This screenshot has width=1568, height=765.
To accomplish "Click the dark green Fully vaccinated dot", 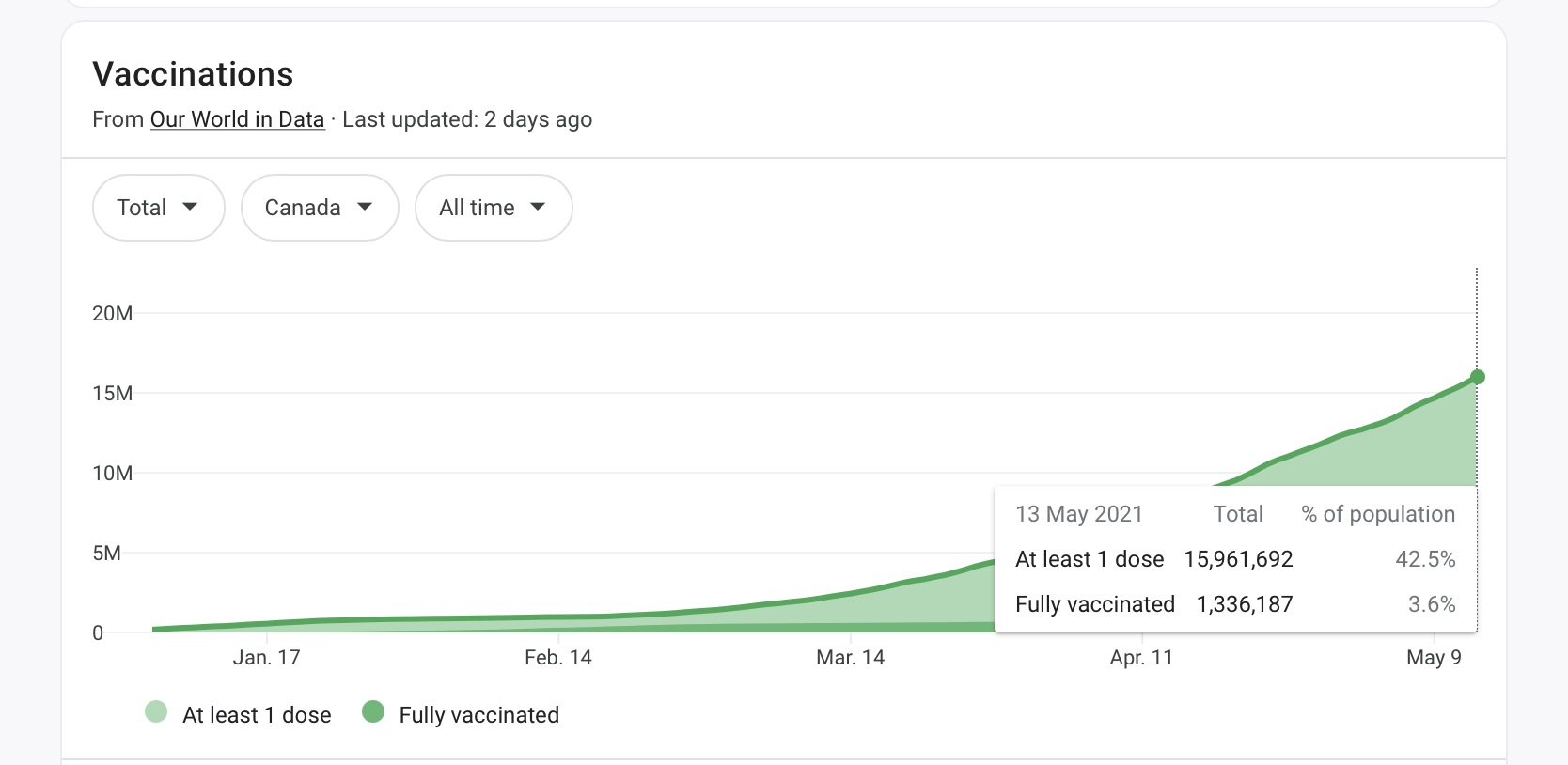I will tap(373, 712).
